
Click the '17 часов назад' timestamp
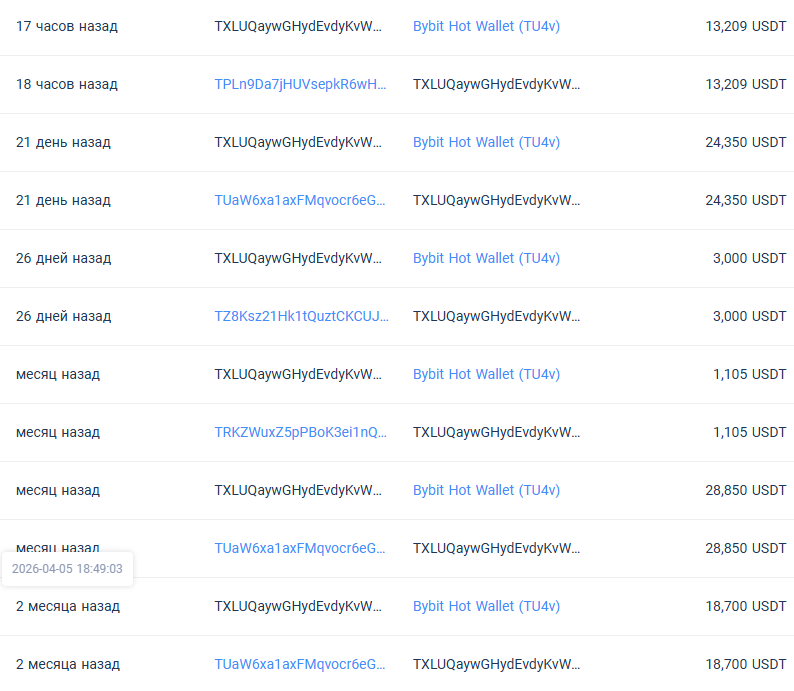66,26
